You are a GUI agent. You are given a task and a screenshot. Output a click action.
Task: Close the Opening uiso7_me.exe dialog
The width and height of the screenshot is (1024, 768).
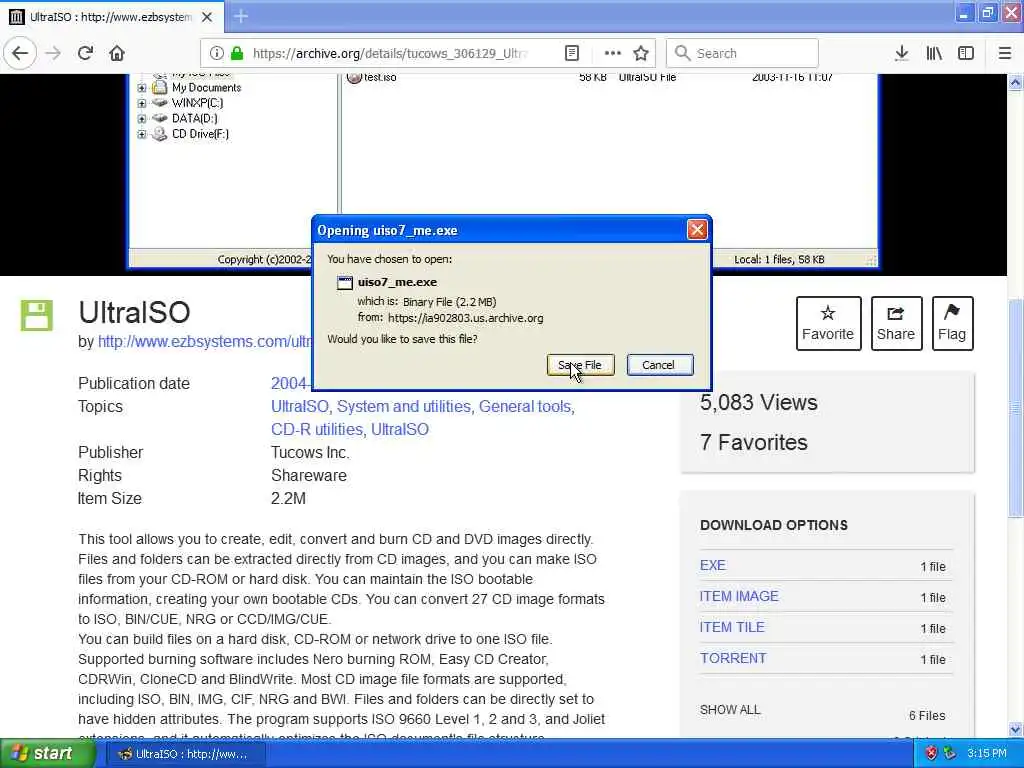[697, 229]
